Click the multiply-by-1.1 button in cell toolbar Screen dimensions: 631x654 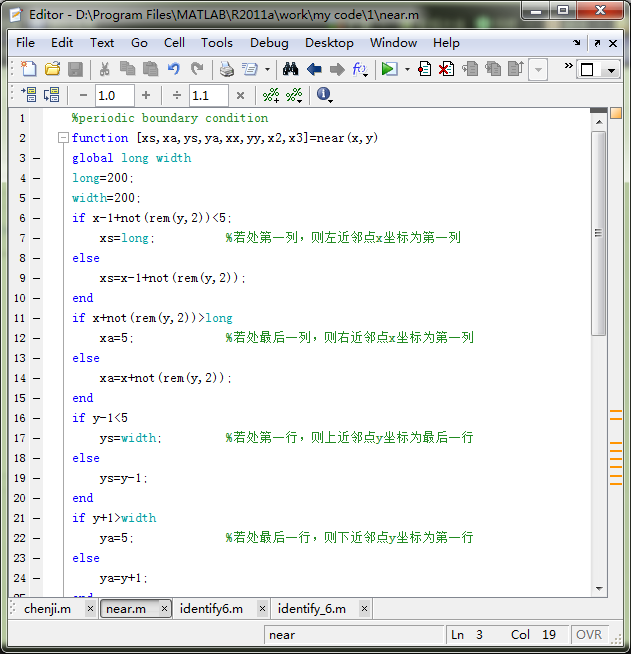[x=240, y=95]
